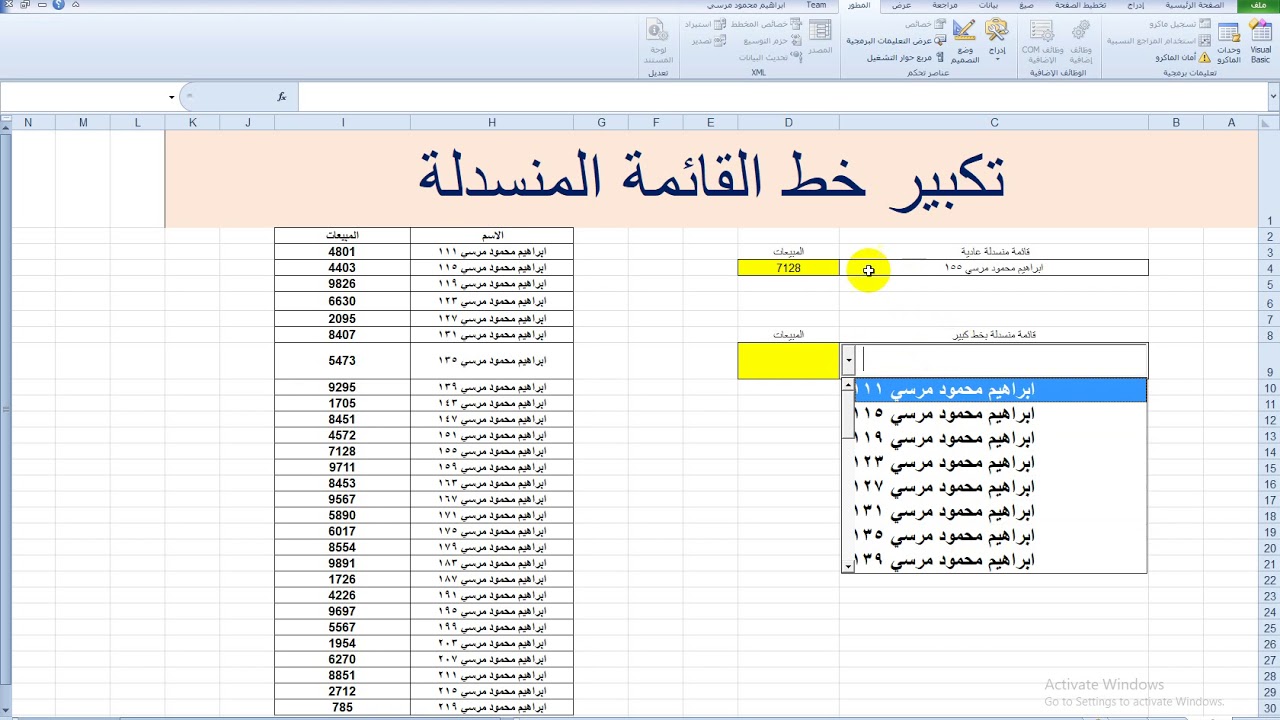Select list item ابراهيم محمود مرسي ١١٩
This screenshot has width=1280, height=720.
point(1000,438)
